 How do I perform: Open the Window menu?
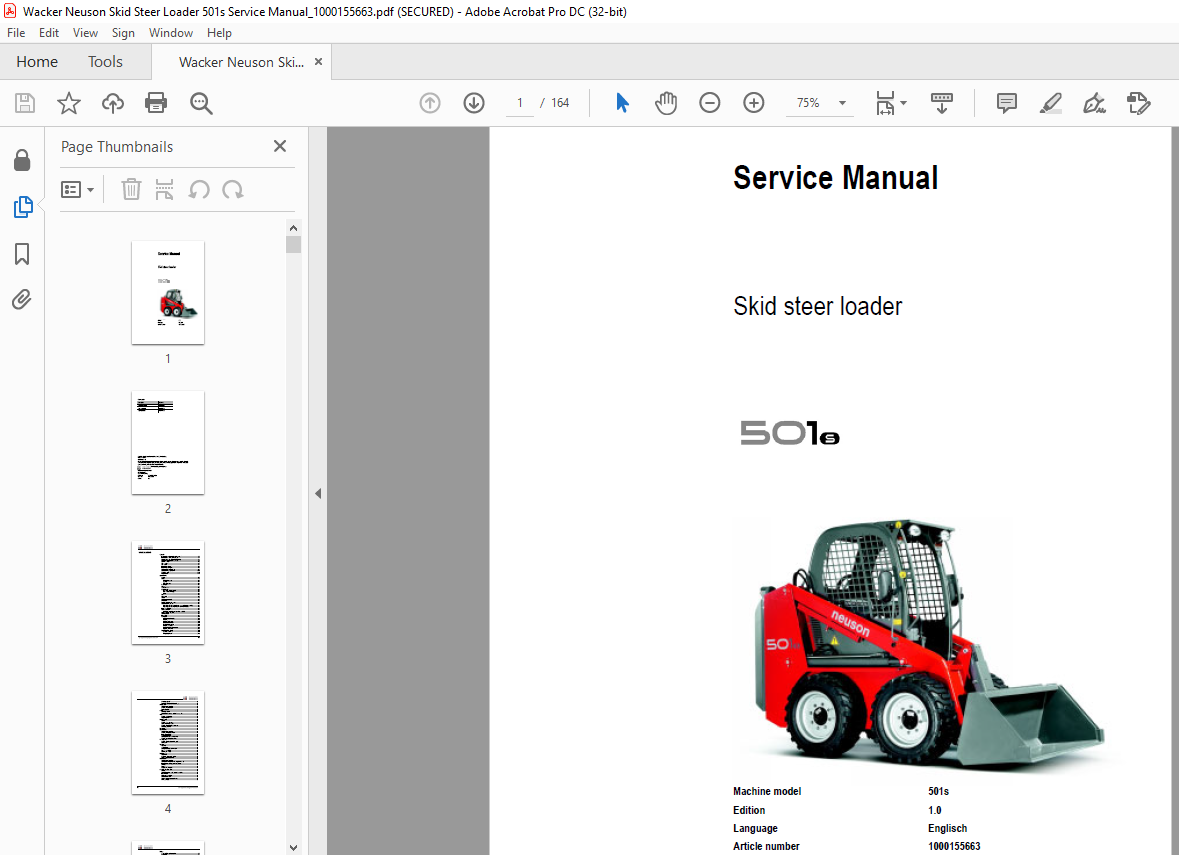tap(171, 33)
